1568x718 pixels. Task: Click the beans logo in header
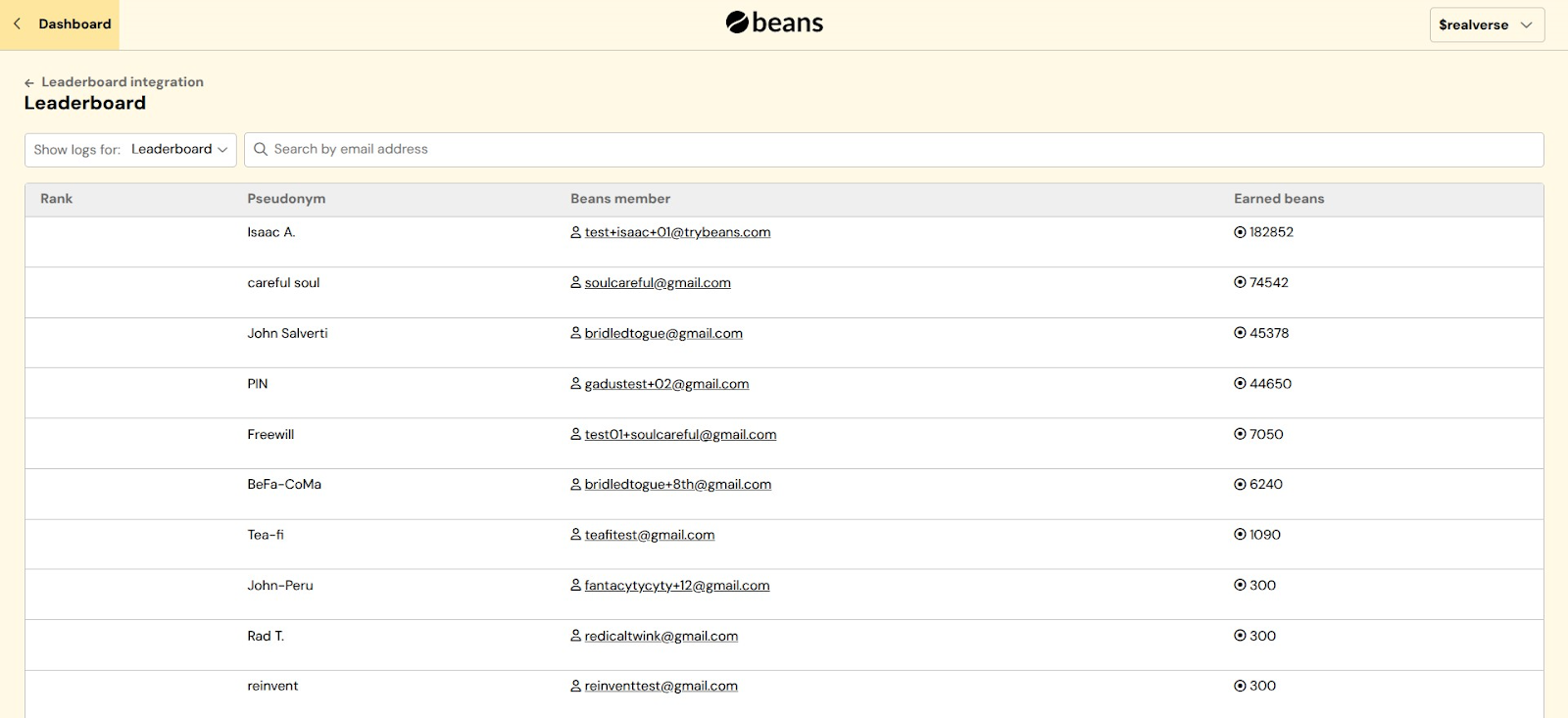click(774, 23)
